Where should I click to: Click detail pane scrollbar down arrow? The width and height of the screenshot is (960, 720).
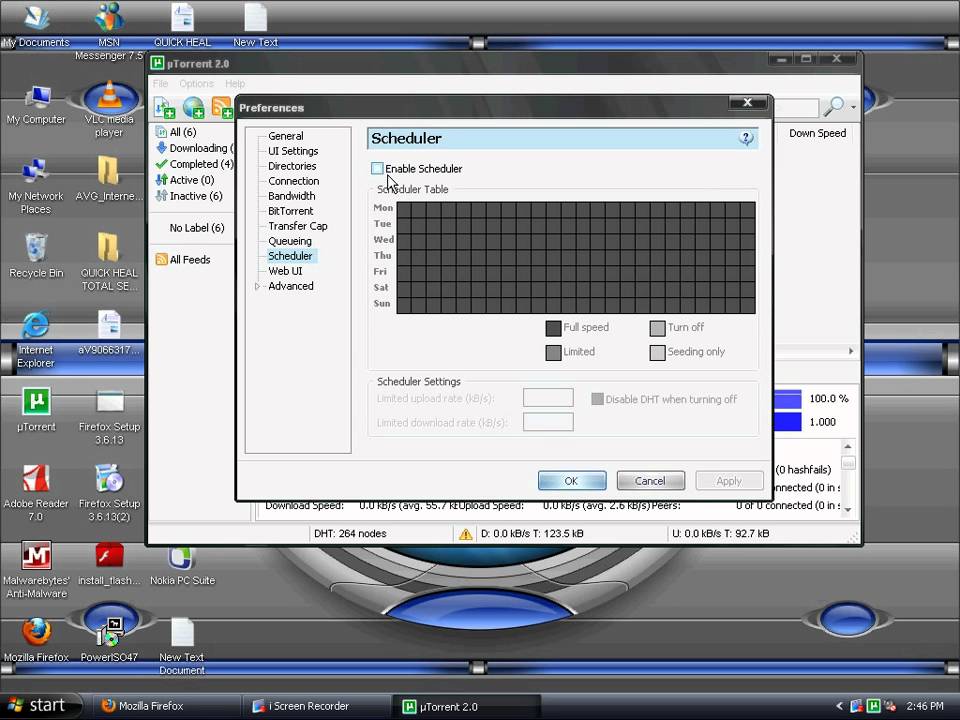click(x=848, y=509)
